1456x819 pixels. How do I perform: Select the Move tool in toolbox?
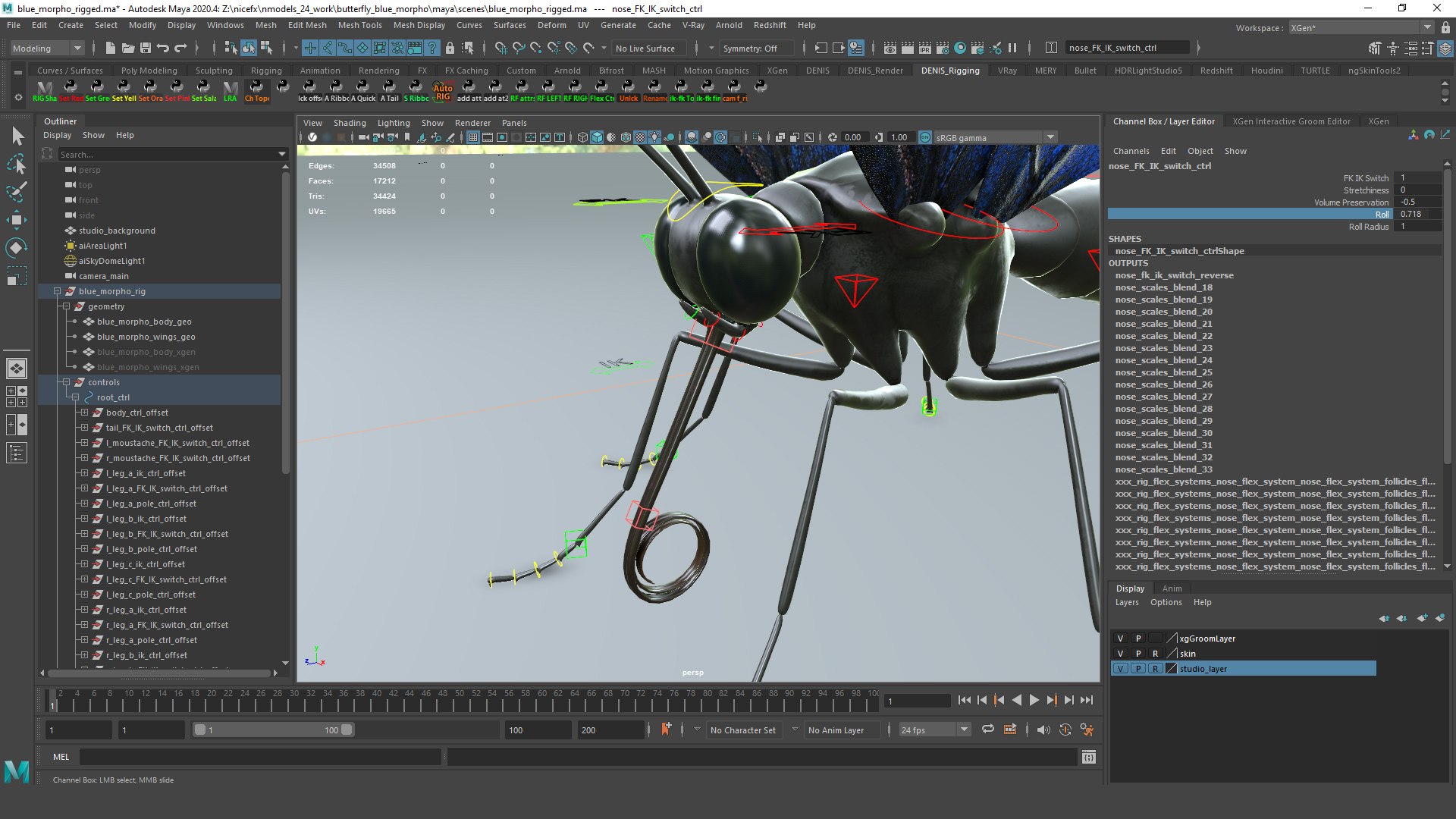pyautogui.click(x=17, y=220)
